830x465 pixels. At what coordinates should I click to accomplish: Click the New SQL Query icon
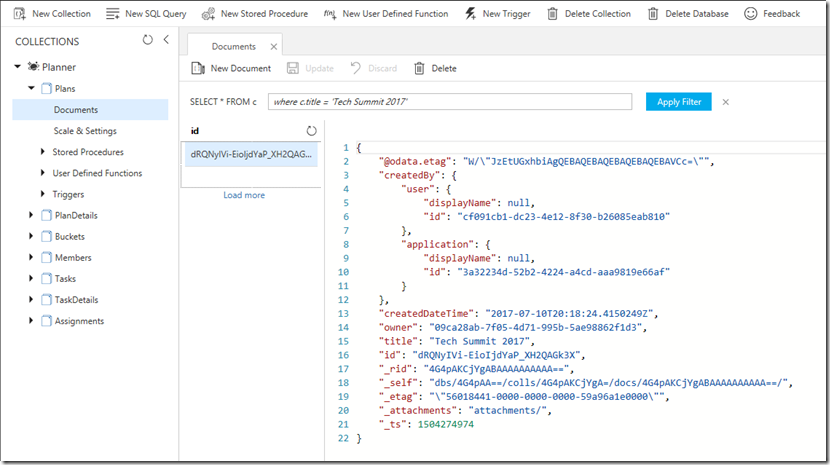point(113,14)
